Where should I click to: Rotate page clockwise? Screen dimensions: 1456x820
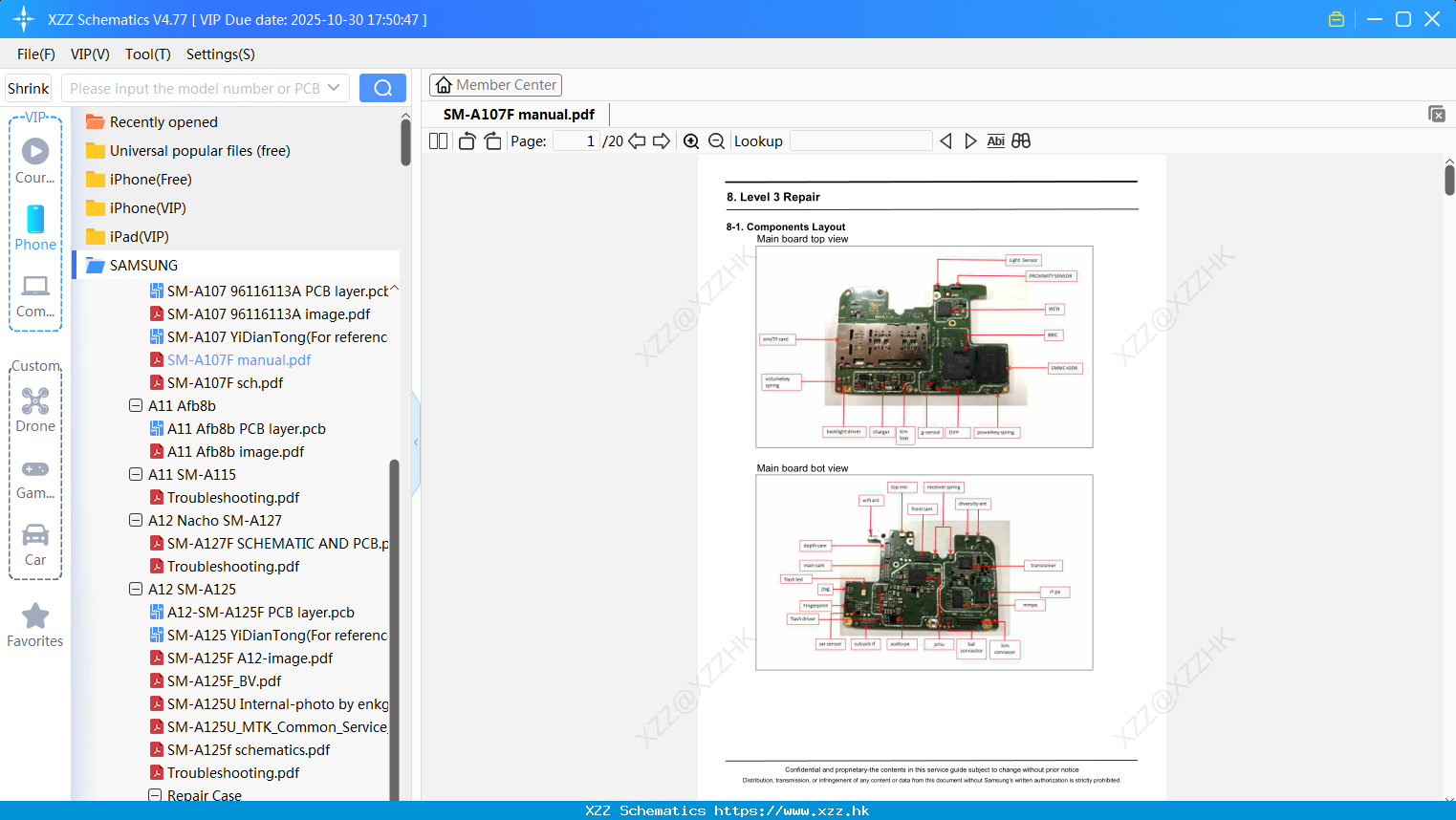coord(492,140)
